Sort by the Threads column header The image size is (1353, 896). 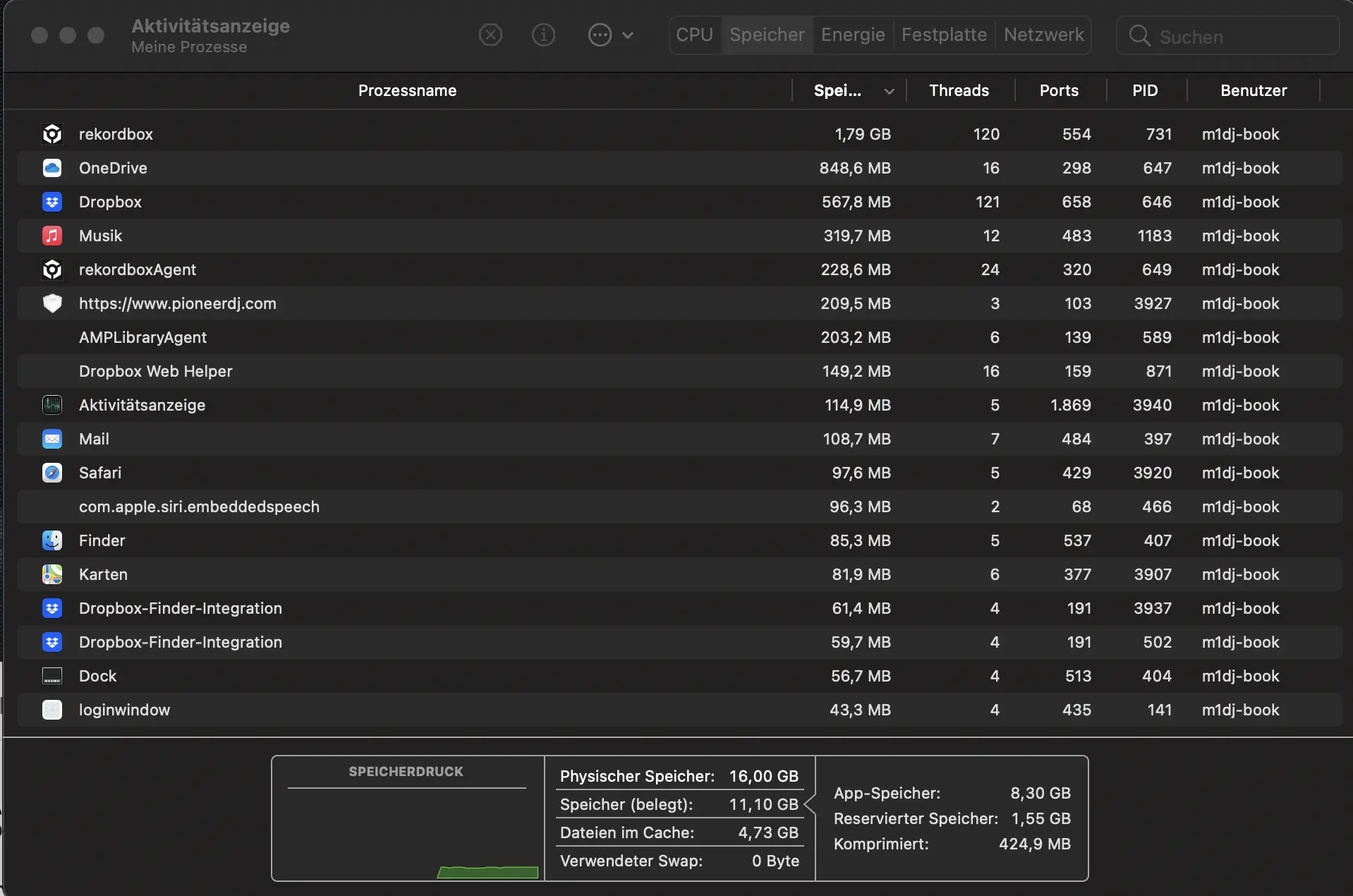pyautogui.click(x=959, y=90)
